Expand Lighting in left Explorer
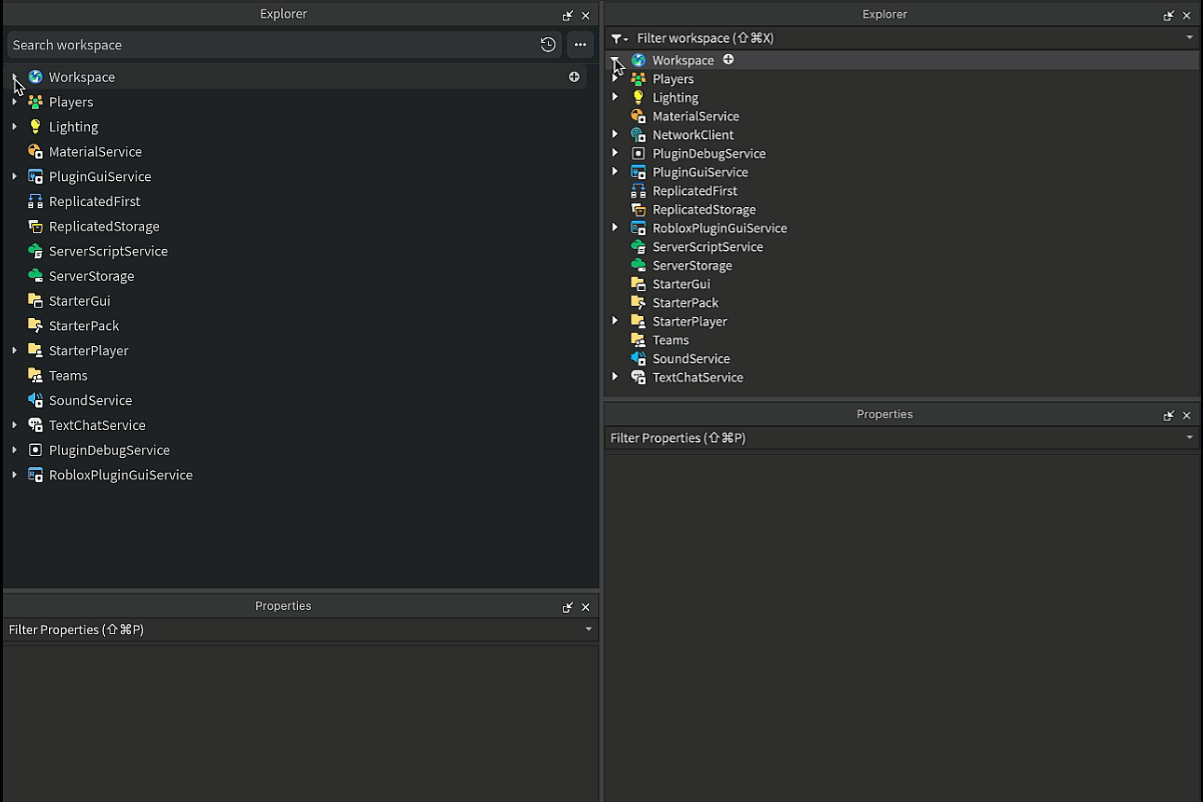 (14, 127)
